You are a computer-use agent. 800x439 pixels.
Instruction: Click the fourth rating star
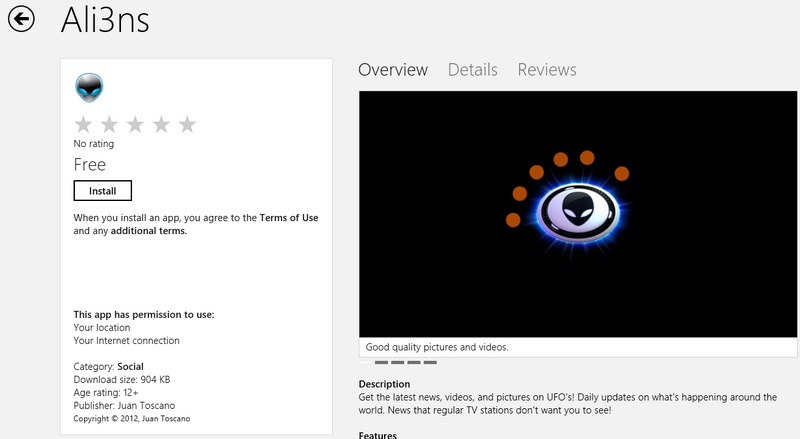pyautogui.click(x=161, y=124)
